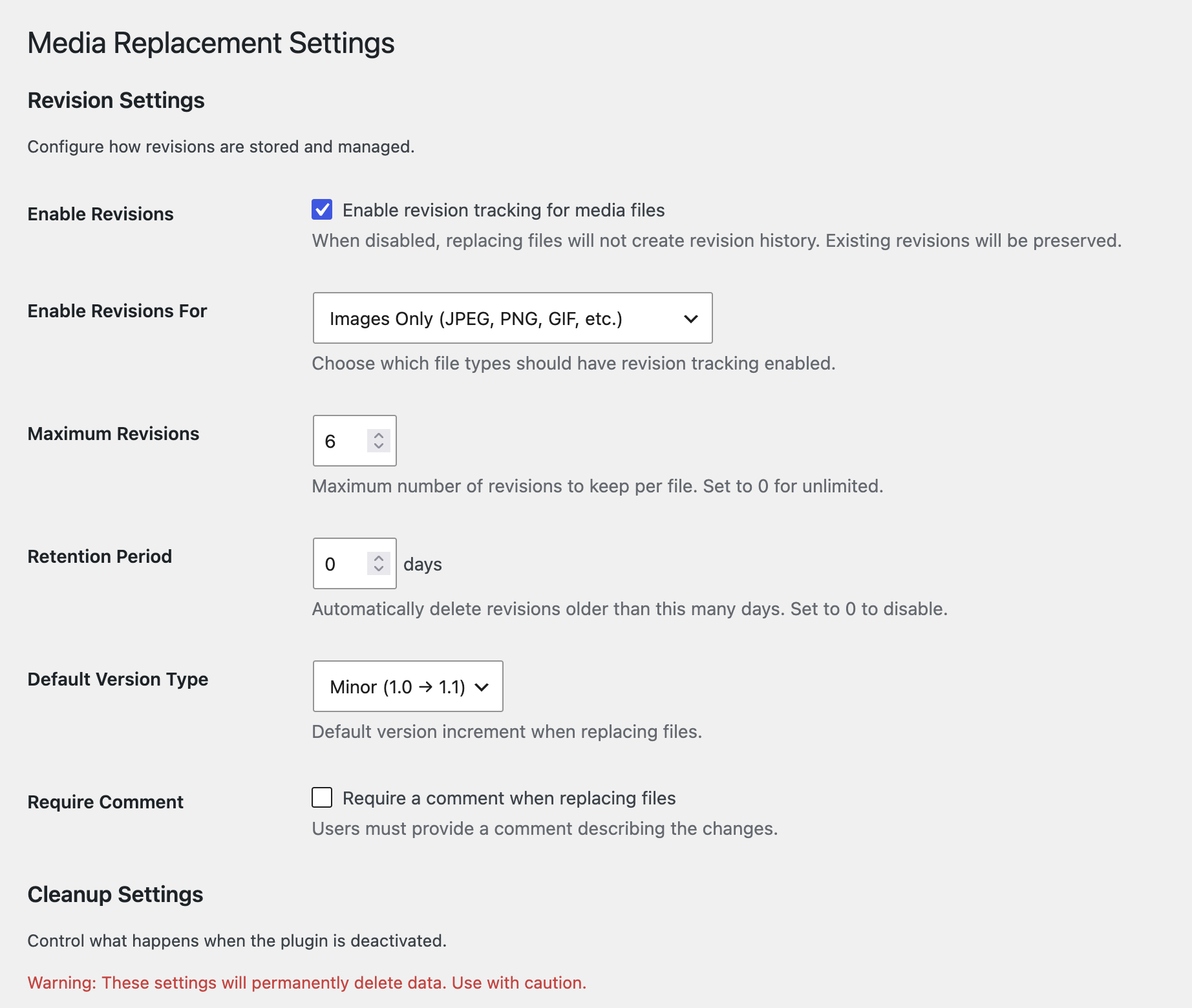Click the Maximum Revisions stepper arrows

point(379,441)
